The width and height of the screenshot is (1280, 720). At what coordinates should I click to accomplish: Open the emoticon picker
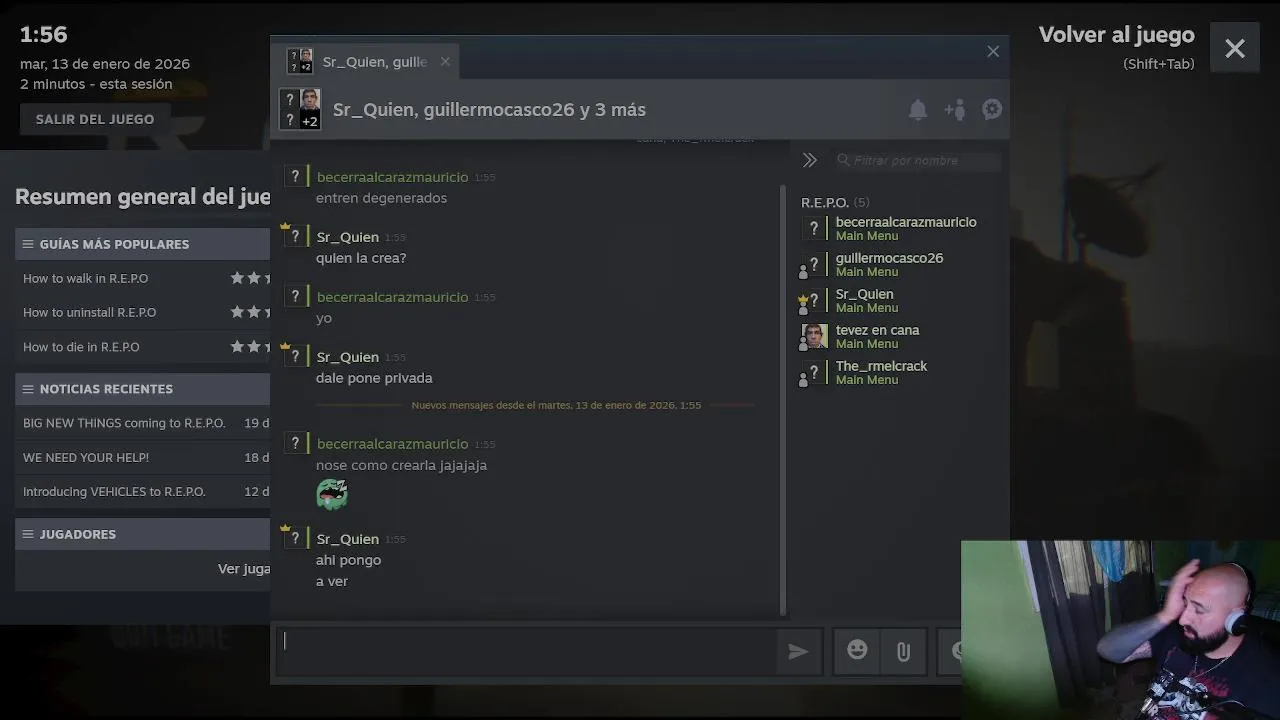point(857,651)
